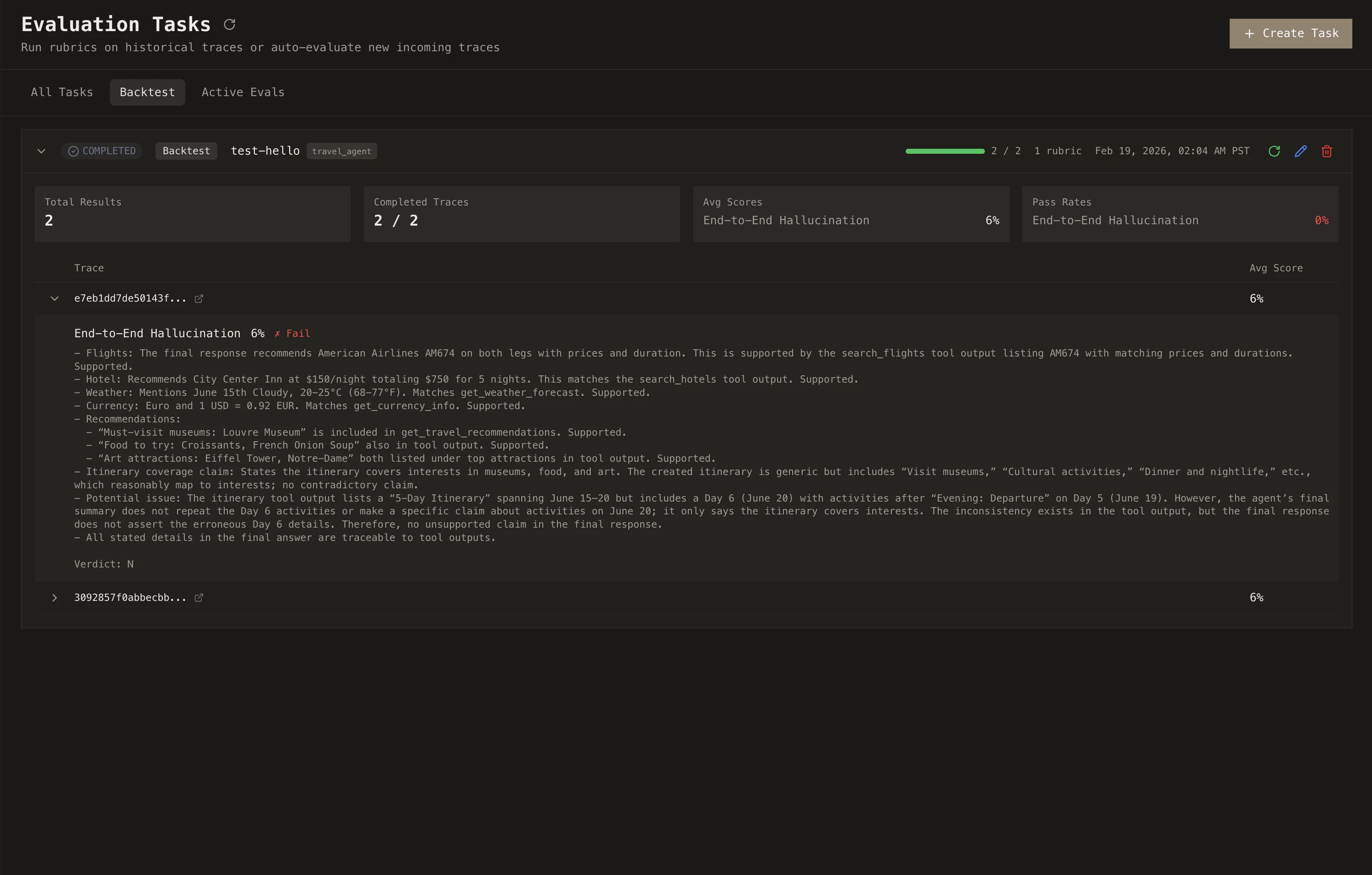Expand trace 3092857f0abbecbb row
1372x875 pixels.
click(55, 598)
